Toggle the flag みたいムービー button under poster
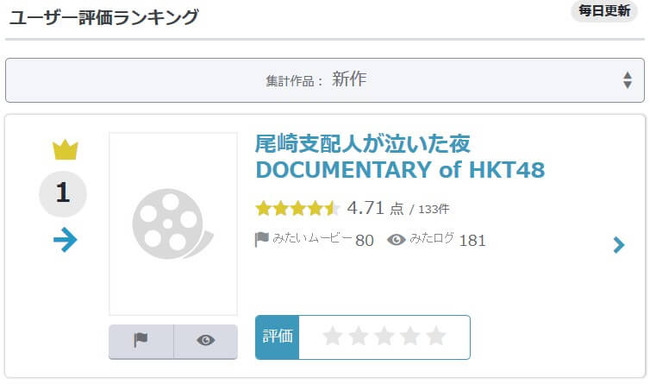The width and height of the screenshot is (650, 384). [141, 341]
